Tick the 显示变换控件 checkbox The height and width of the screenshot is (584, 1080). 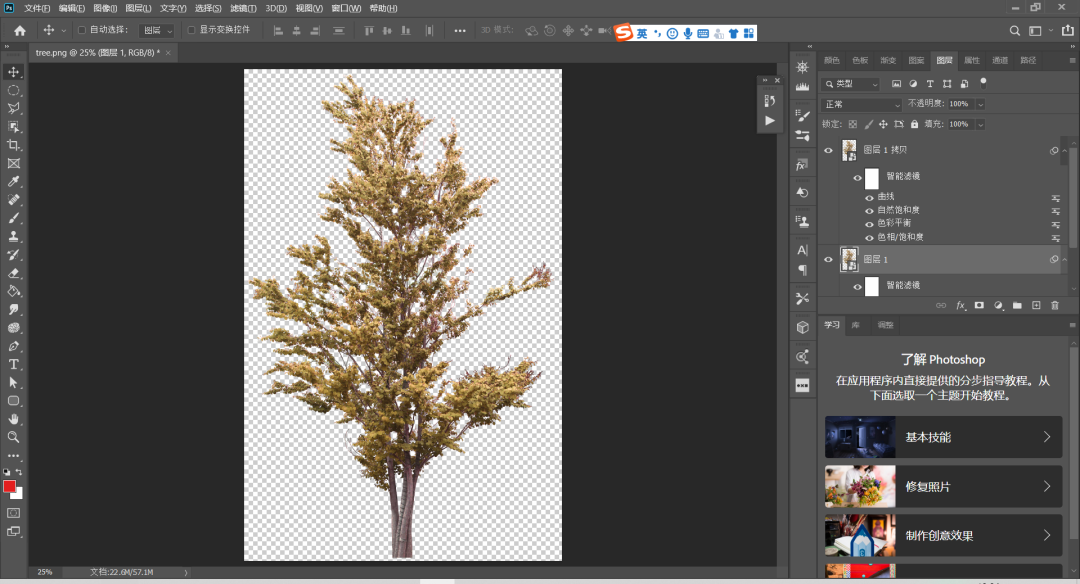pyautogui.click(x=192, y=30)
